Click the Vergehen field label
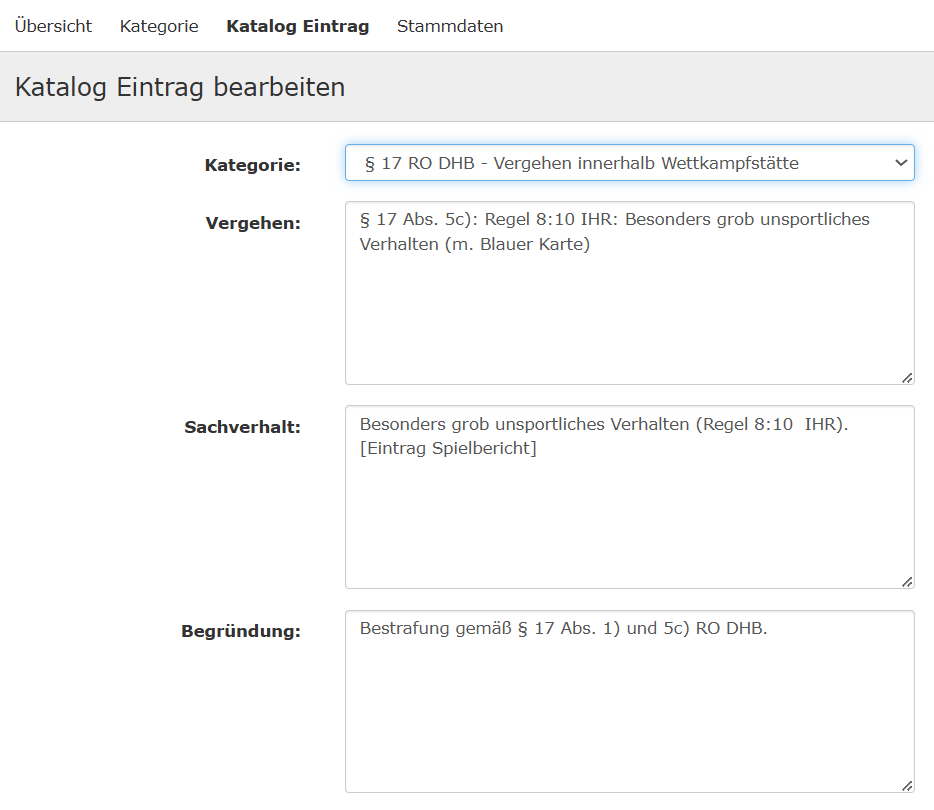The width and height of the screenshot is (934, 810). tap(253, 223)
